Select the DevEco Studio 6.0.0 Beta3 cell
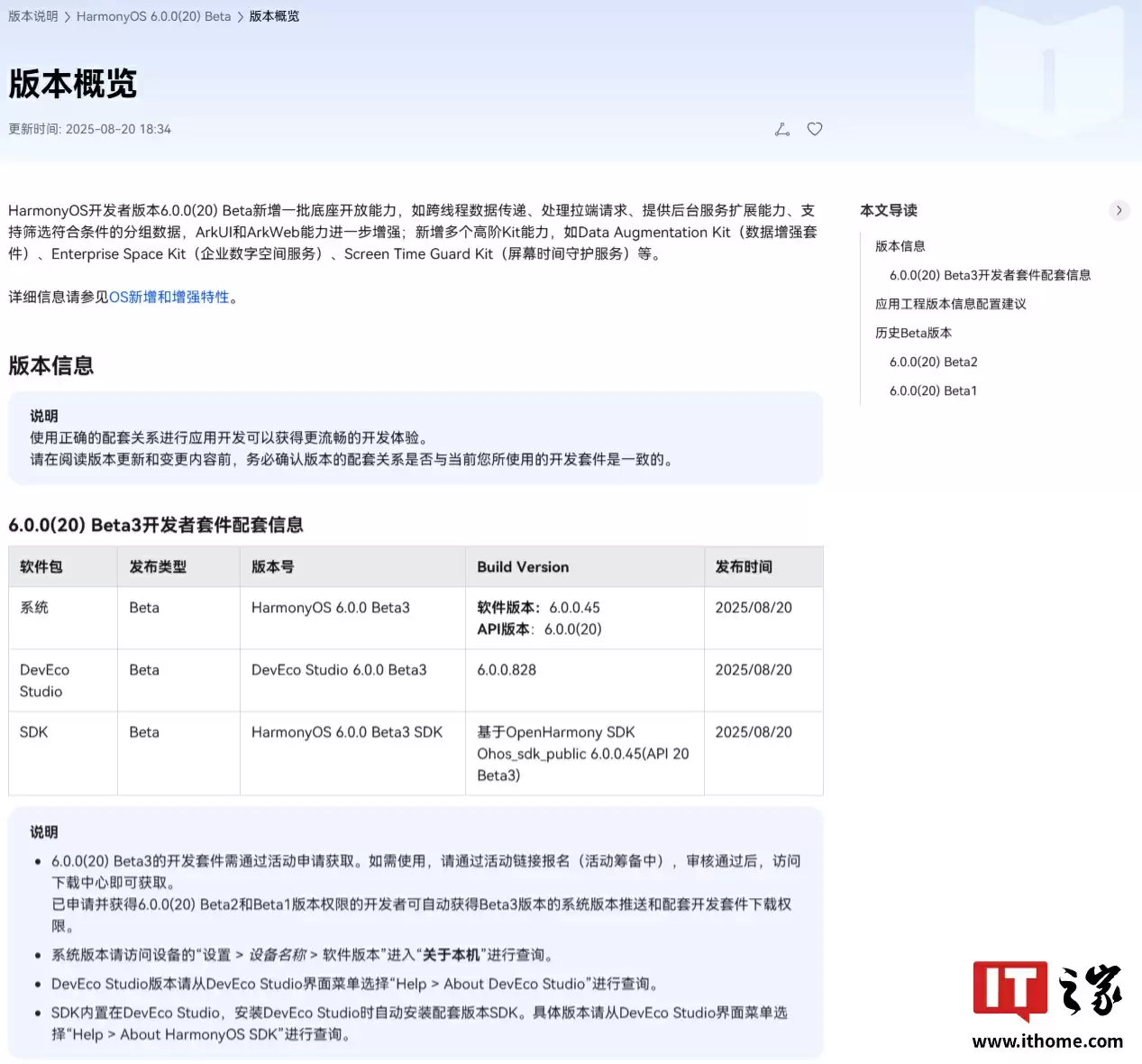The width and height of the screenshot is (1142, 1064). 339,670
